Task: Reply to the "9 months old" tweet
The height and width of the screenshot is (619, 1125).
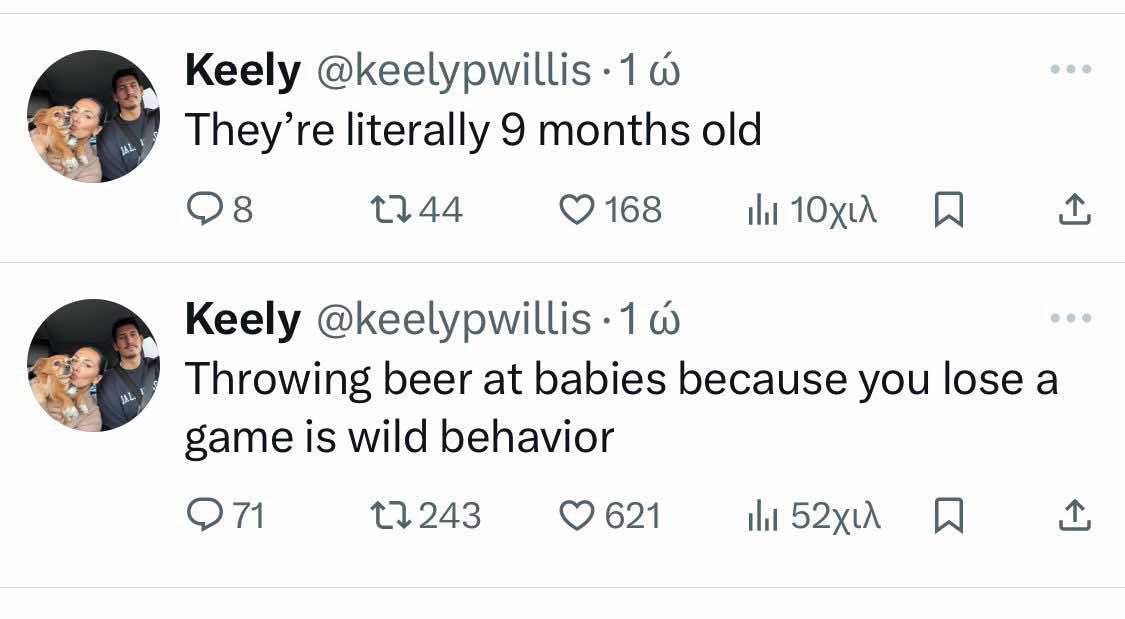Action: (x=204, y=210)
